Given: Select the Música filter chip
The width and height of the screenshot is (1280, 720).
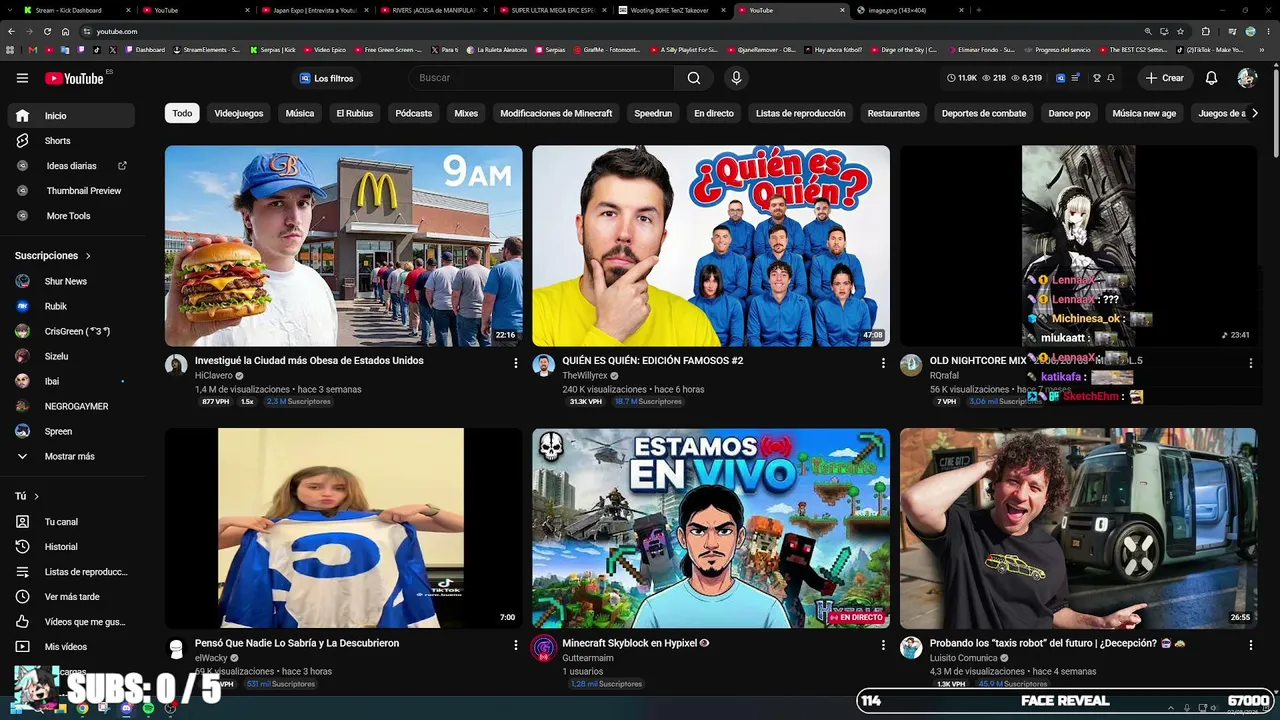Looking at the screenshot, I should [300, 113].
